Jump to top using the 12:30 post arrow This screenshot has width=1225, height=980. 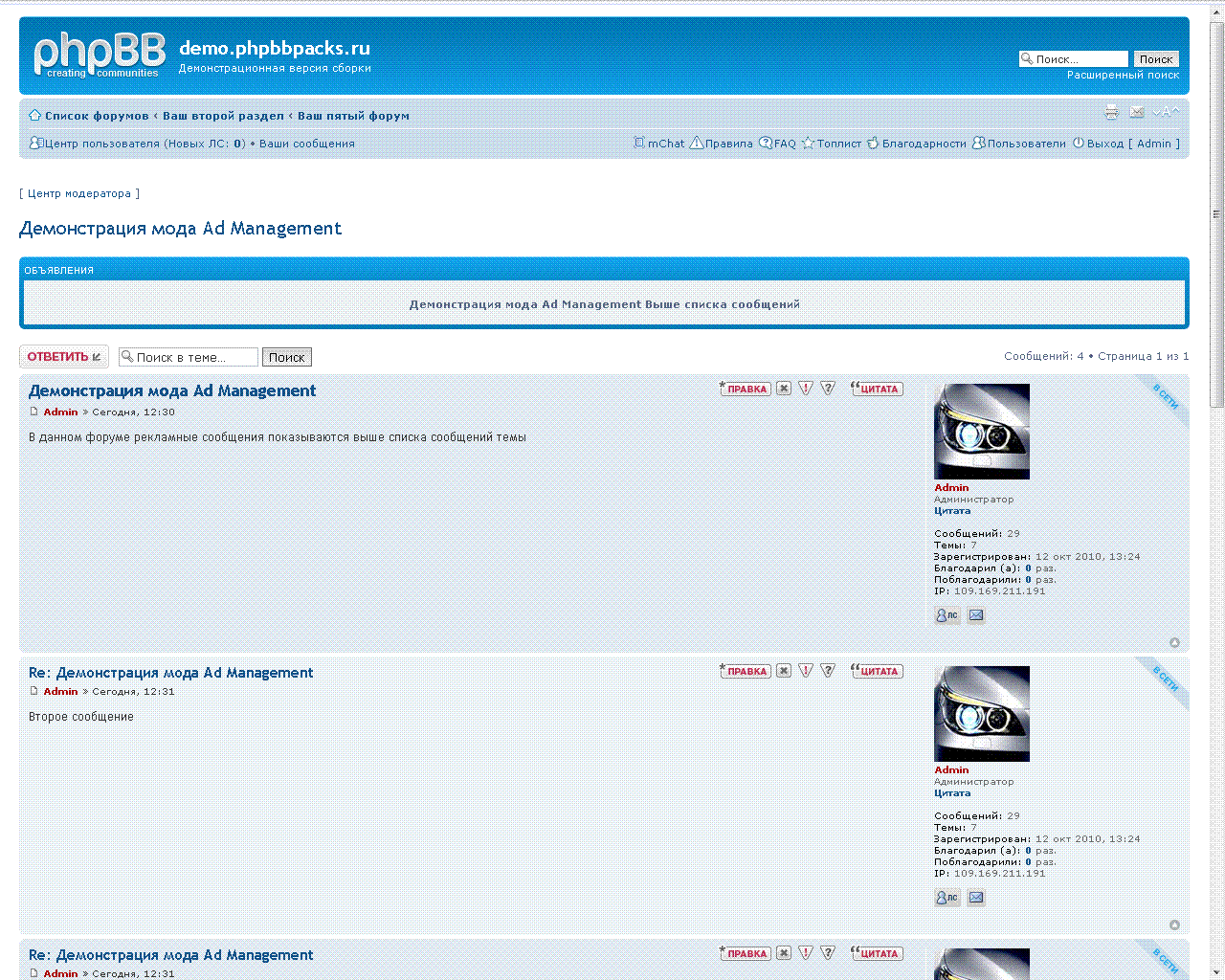click(1174, 643)
